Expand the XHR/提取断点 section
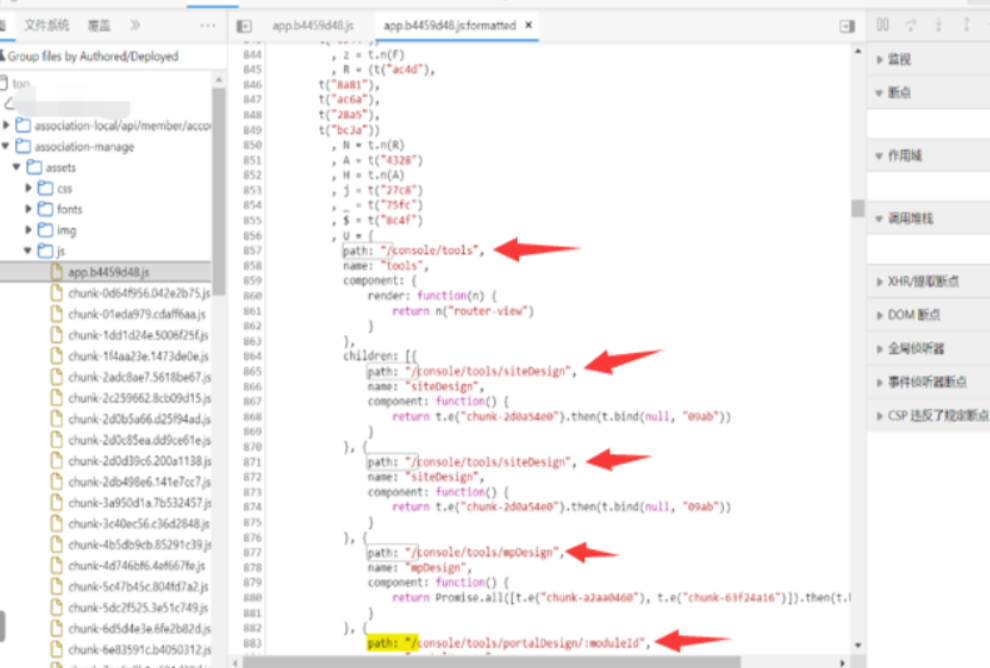 [923, 282]
